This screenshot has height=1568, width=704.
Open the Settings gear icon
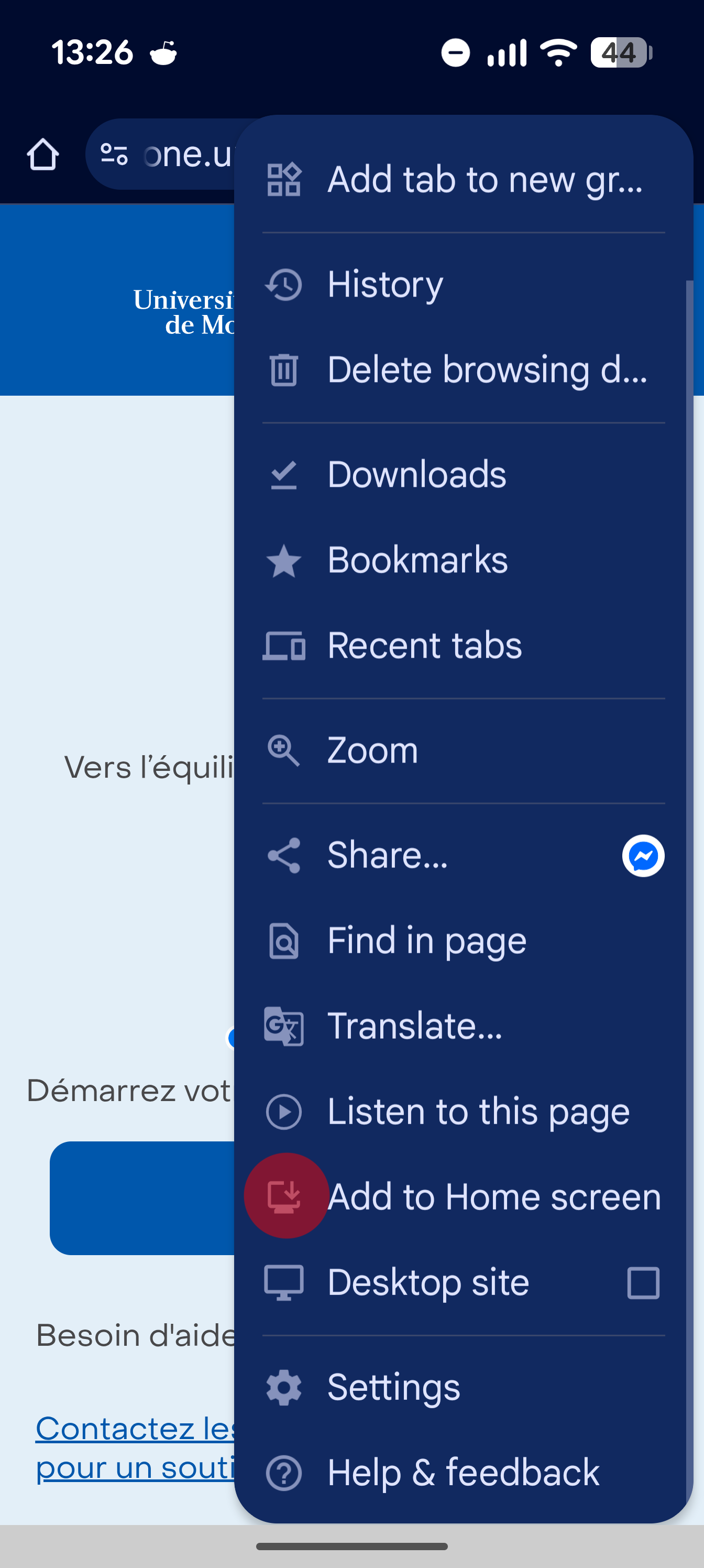(x=283, y=1388)
